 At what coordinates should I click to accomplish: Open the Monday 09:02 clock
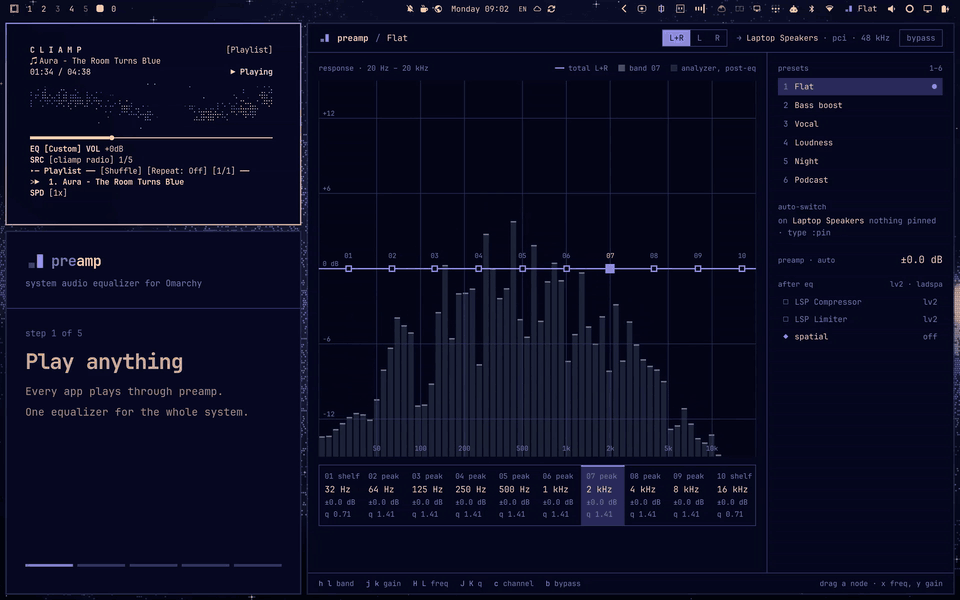pyautogui.click(x=479, y=9)
